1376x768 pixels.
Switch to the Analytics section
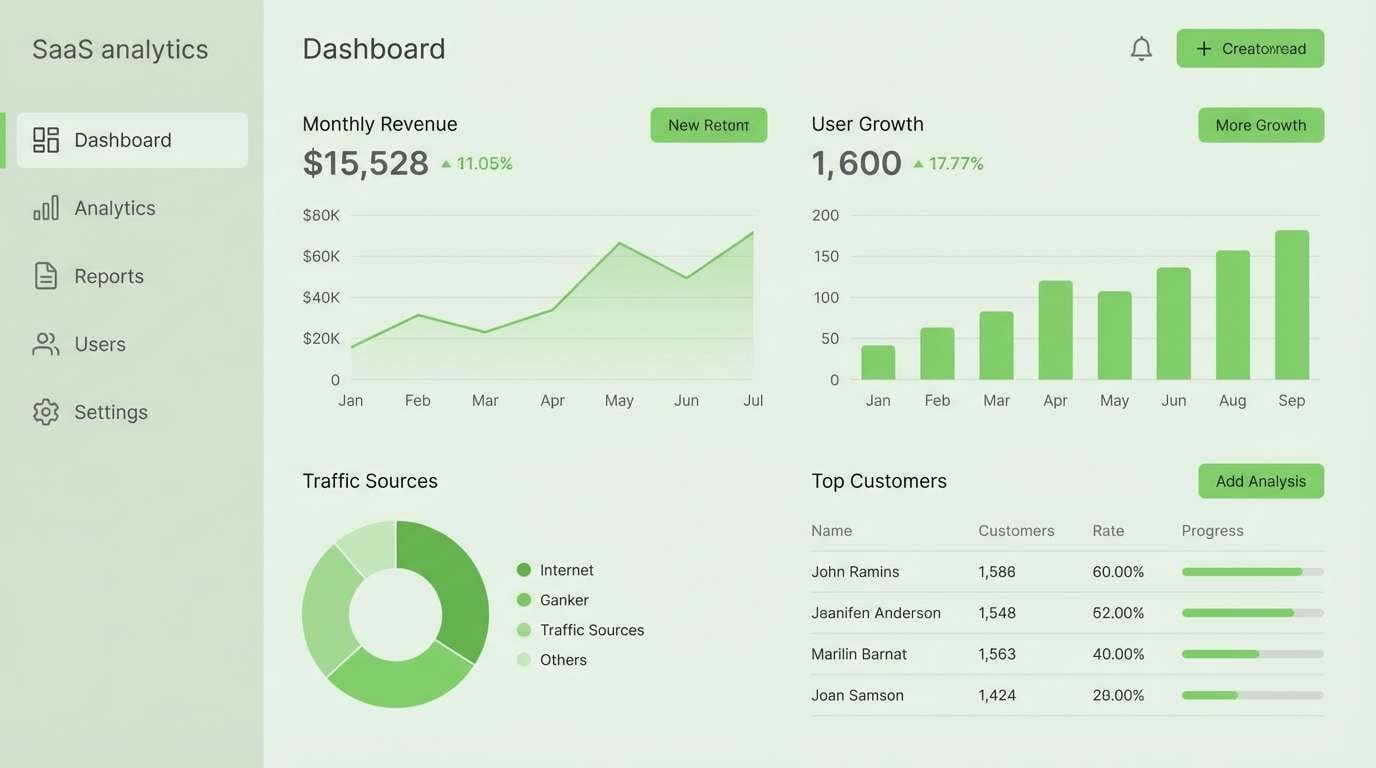(x=114, y=208)
